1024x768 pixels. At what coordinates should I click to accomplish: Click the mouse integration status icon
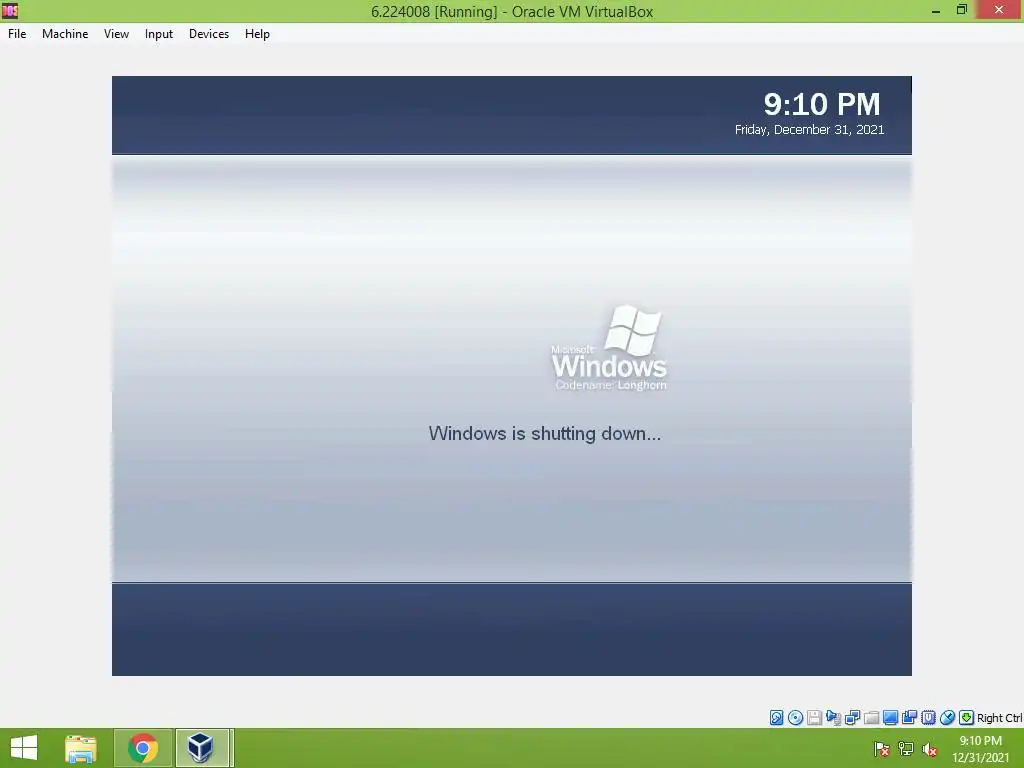tap(947, 718)
